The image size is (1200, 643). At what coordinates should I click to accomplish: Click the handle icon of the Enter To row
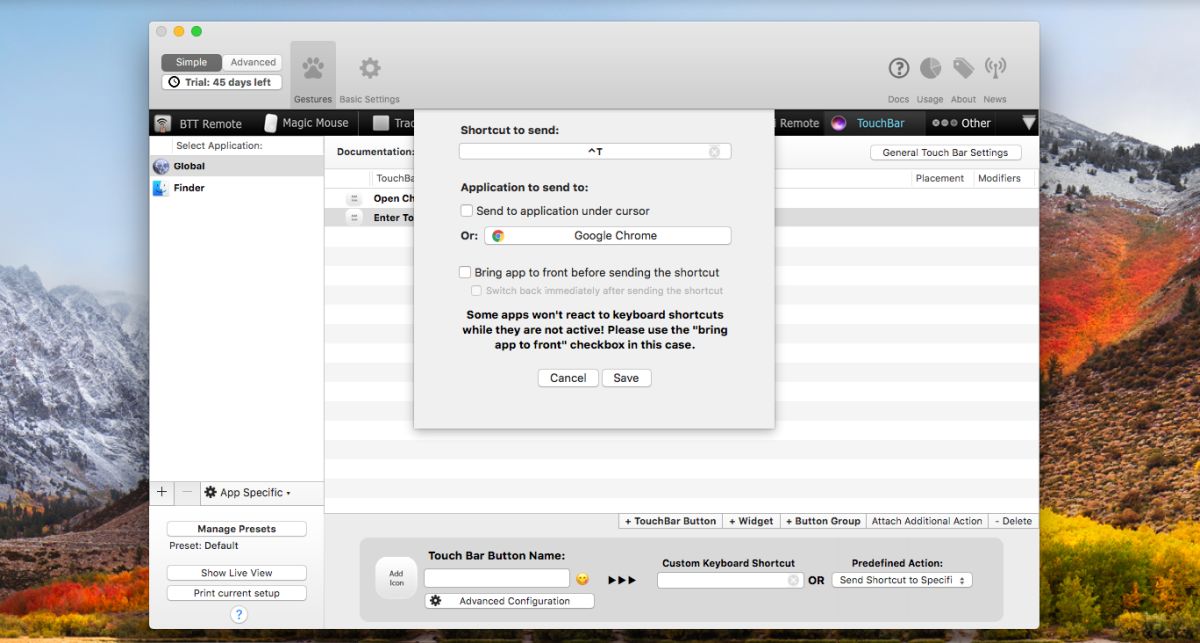pyautogui.click(x=354, y=218)
